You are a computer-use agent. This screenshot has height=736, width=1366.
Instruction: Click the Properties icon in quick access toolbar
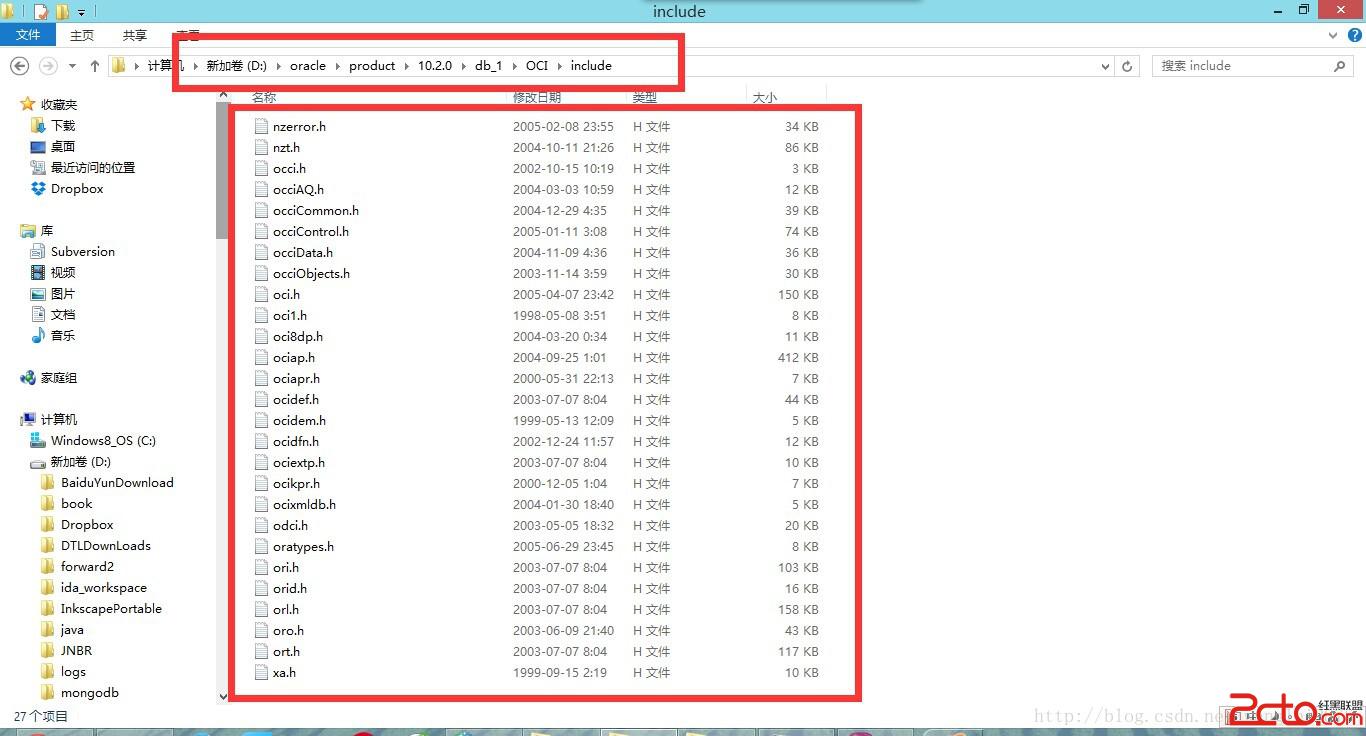41,12
